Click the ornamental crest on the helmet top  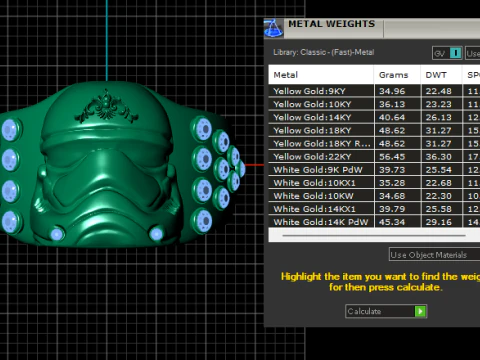coord(106,106)
